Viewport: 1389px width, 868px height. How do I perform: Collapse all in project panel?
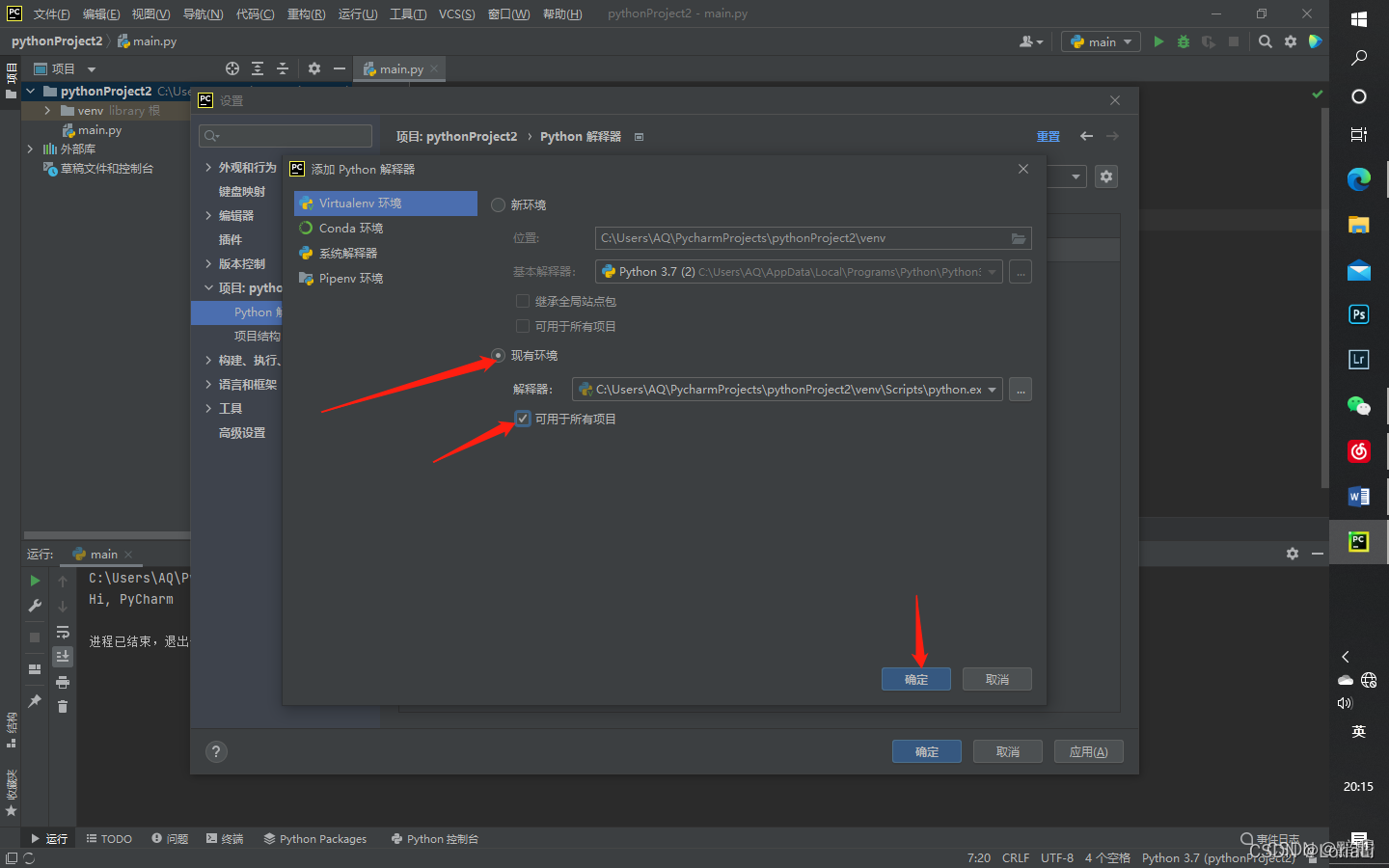tap(283, 68)
